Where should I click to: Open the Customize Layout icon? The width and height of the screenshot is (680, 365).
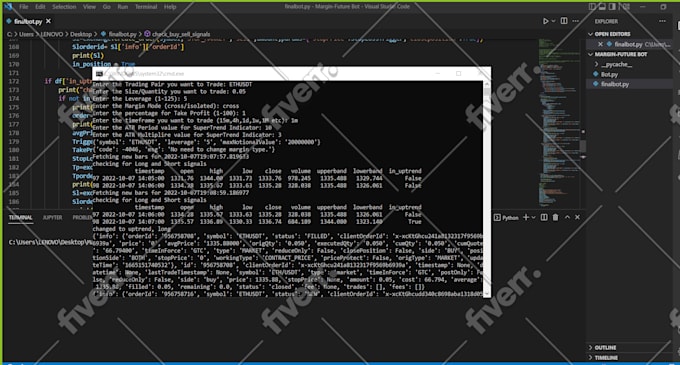point(625,7)
